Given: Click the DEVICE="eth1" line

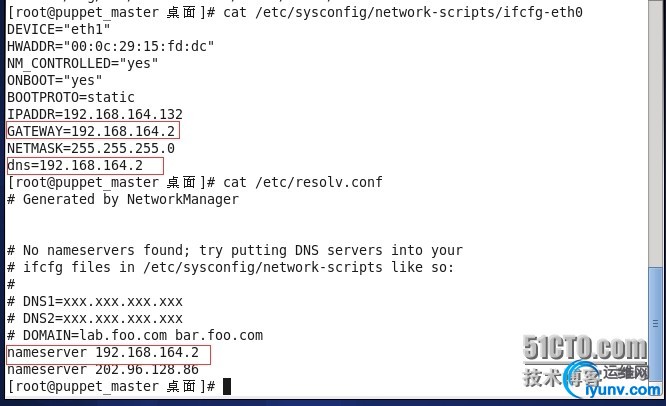Looking at the screenshot, I should (59, 29).
